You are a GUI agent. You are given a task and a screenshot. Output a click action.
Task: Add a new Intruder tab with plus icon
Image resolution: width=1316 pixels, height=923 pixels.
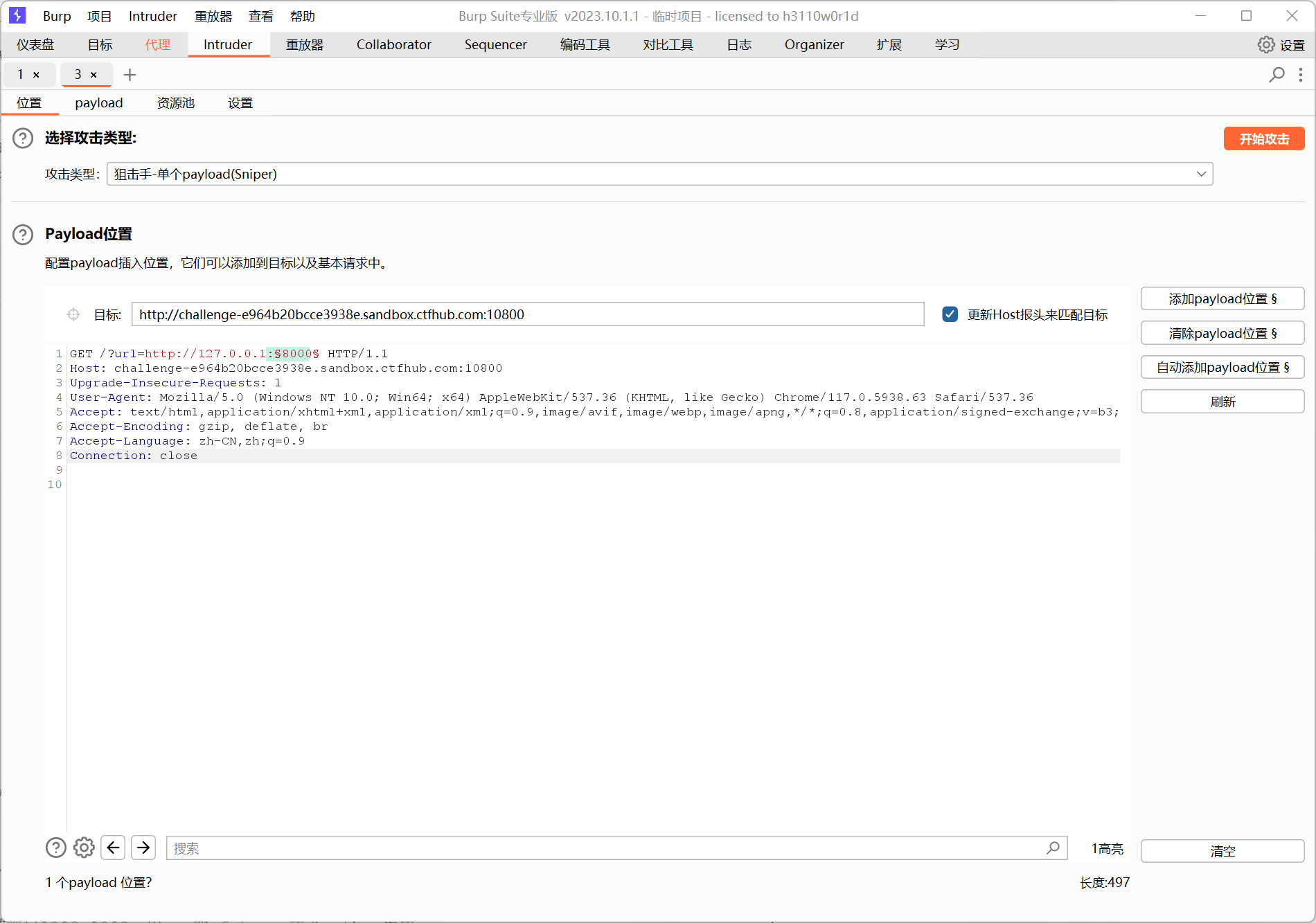(x=130, y=75)
